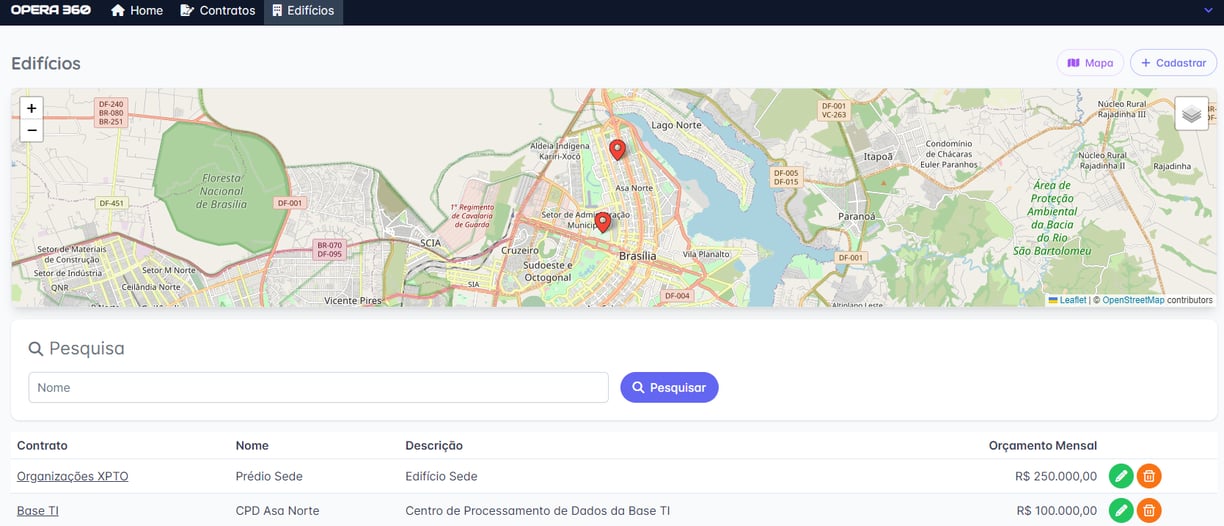Select the Prédio Sede name cell
Viewport: 1224px width, 526px height.
coord(269,476)
